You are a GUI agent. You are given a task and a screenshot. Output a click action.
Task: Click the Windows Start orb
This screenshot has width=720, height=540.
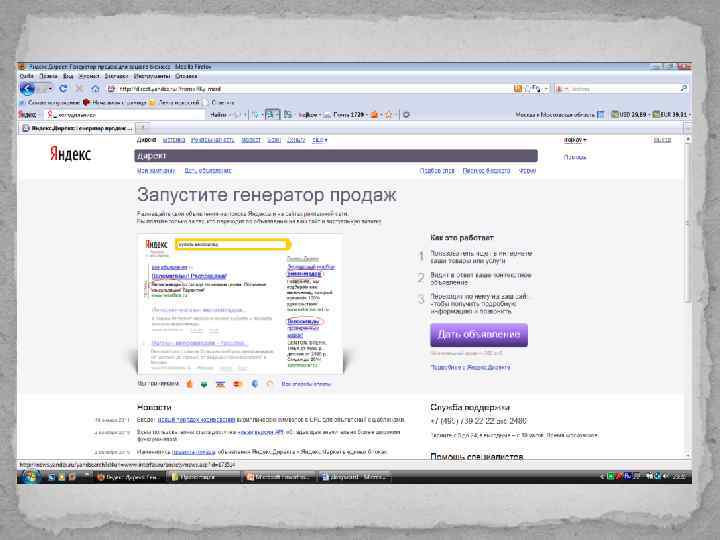pos(30,477)
